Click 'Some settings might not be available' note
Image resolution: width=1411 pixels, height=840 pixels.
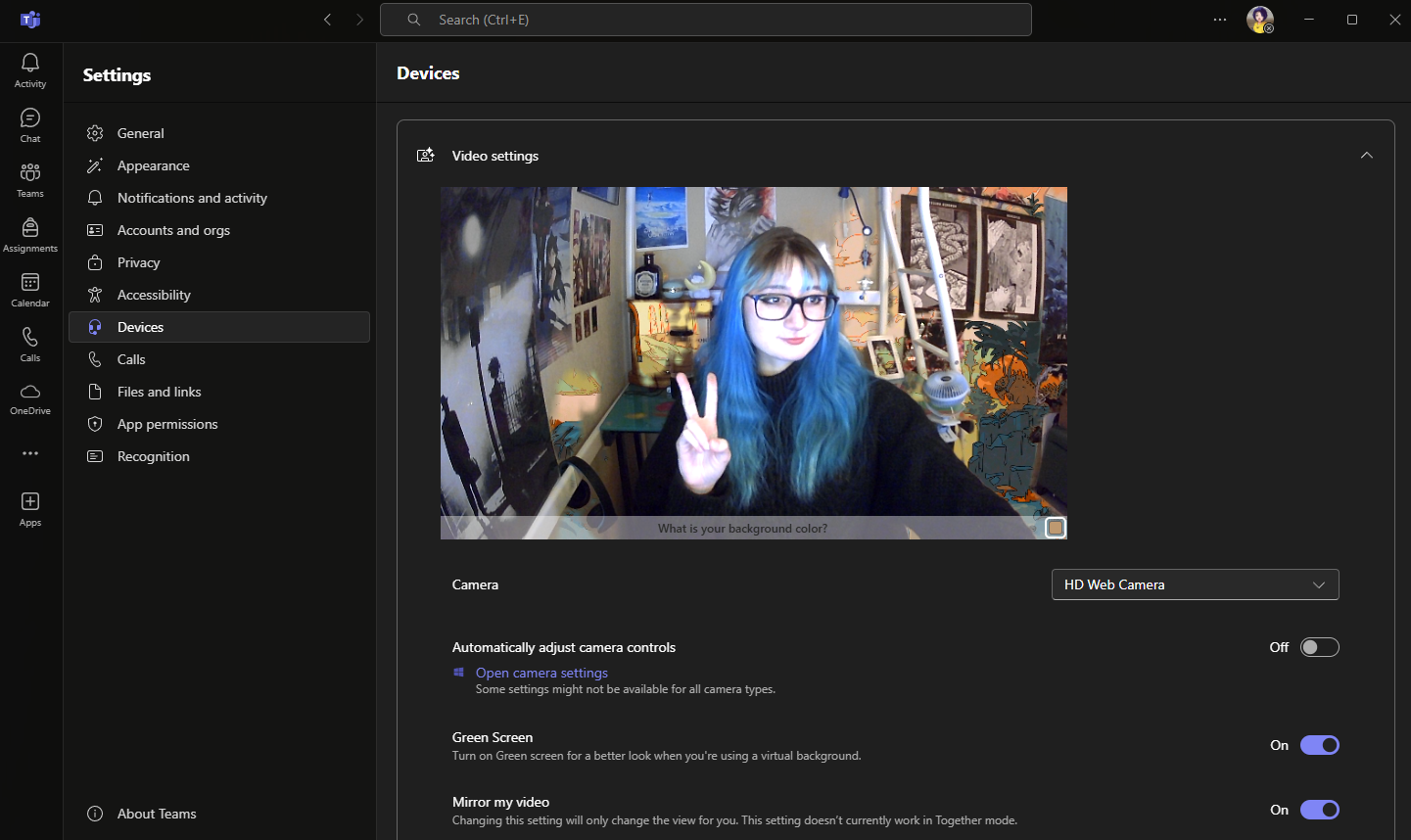(626, 689)
